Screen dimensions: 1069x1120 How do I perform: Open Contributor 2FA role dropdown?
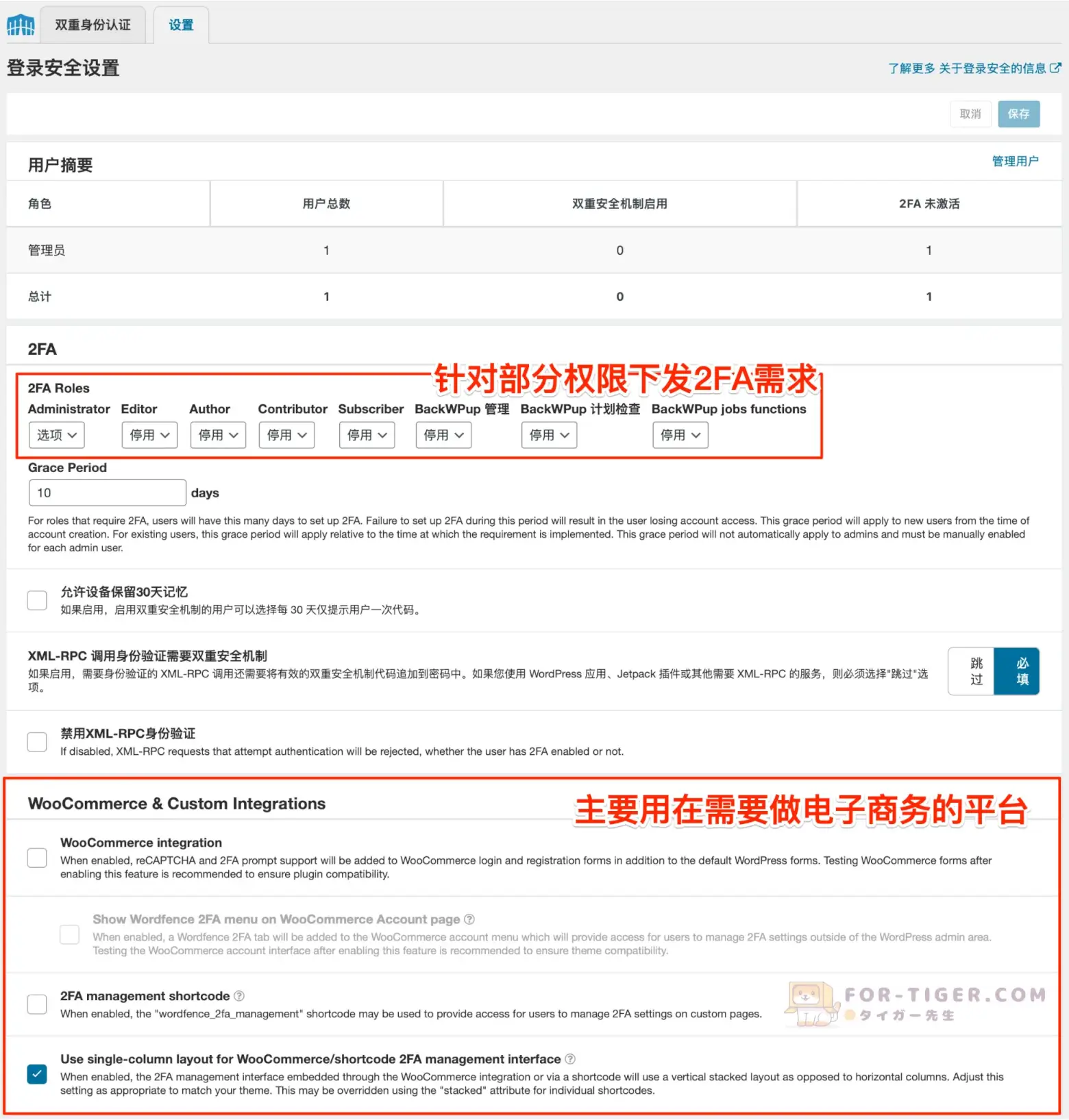pyautogui.click(x=286, y=435)
